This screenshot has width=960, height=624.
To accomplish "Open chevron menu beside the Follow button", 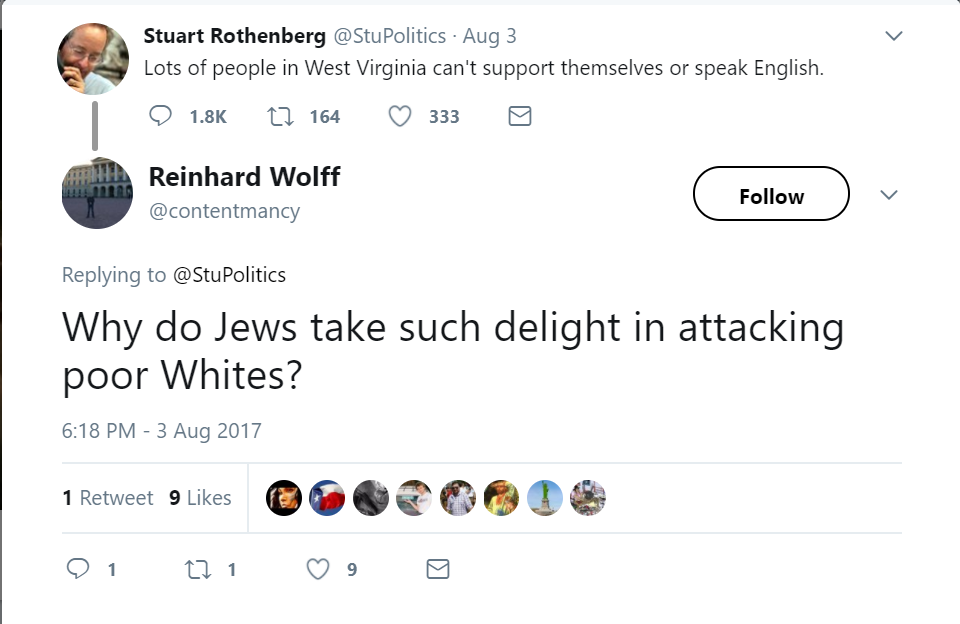I will (889, 194).
